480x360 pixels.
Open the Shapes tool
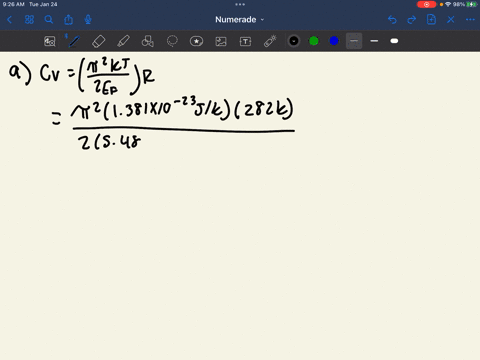pos(147,41)
